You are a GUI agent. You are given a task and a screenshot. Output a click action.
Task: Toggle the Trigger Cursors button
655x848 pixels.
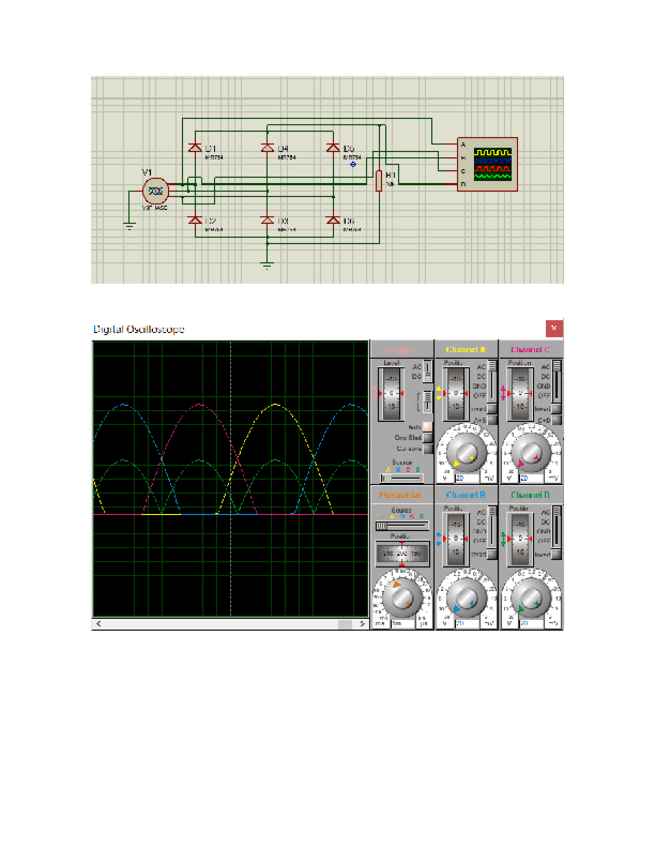[427, 449]
